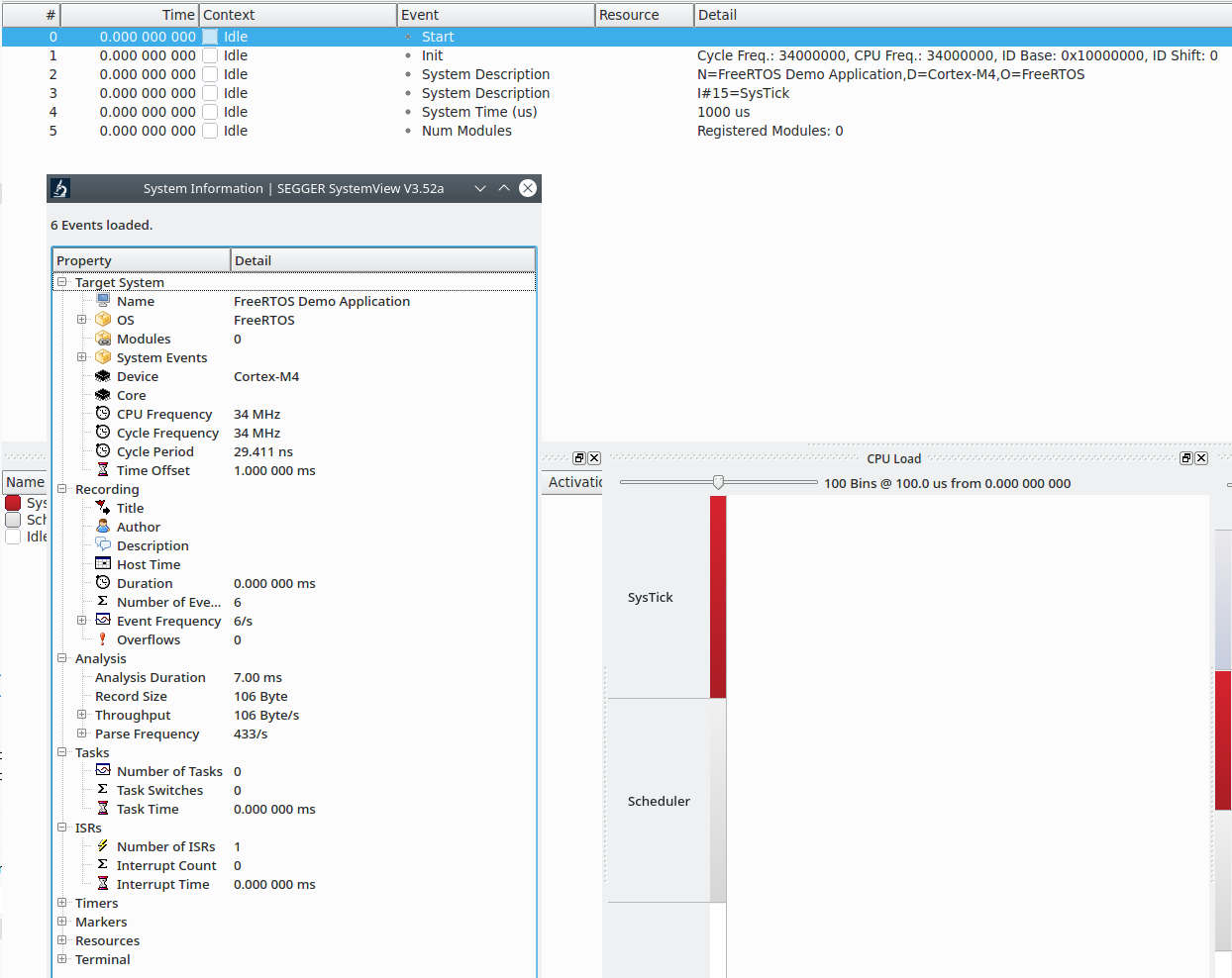Click the Host Time calendar icon
The width and height of the screenshot is (1232, 978).
103,564
